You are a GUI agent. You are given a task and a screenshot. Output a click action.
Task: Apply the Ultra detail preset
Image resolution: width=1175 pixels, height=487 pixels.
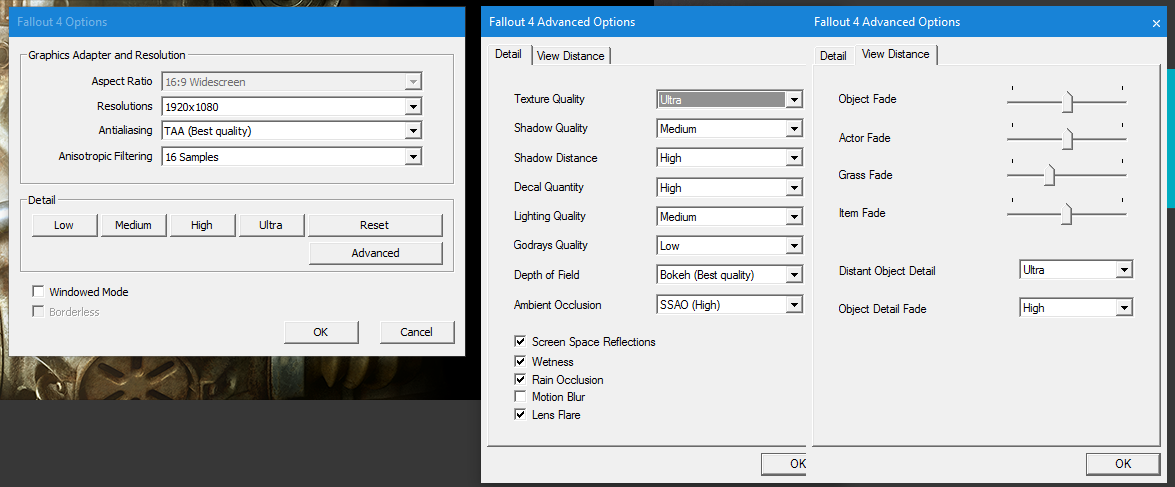click(271, 225)
